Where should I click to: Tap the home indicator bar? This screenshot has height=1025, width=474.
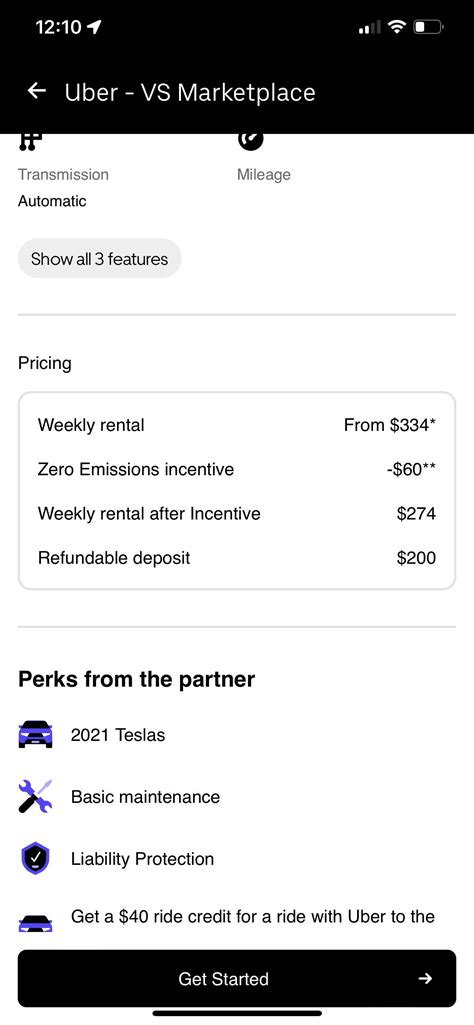pyautogui.click(x=237, y=1013)
